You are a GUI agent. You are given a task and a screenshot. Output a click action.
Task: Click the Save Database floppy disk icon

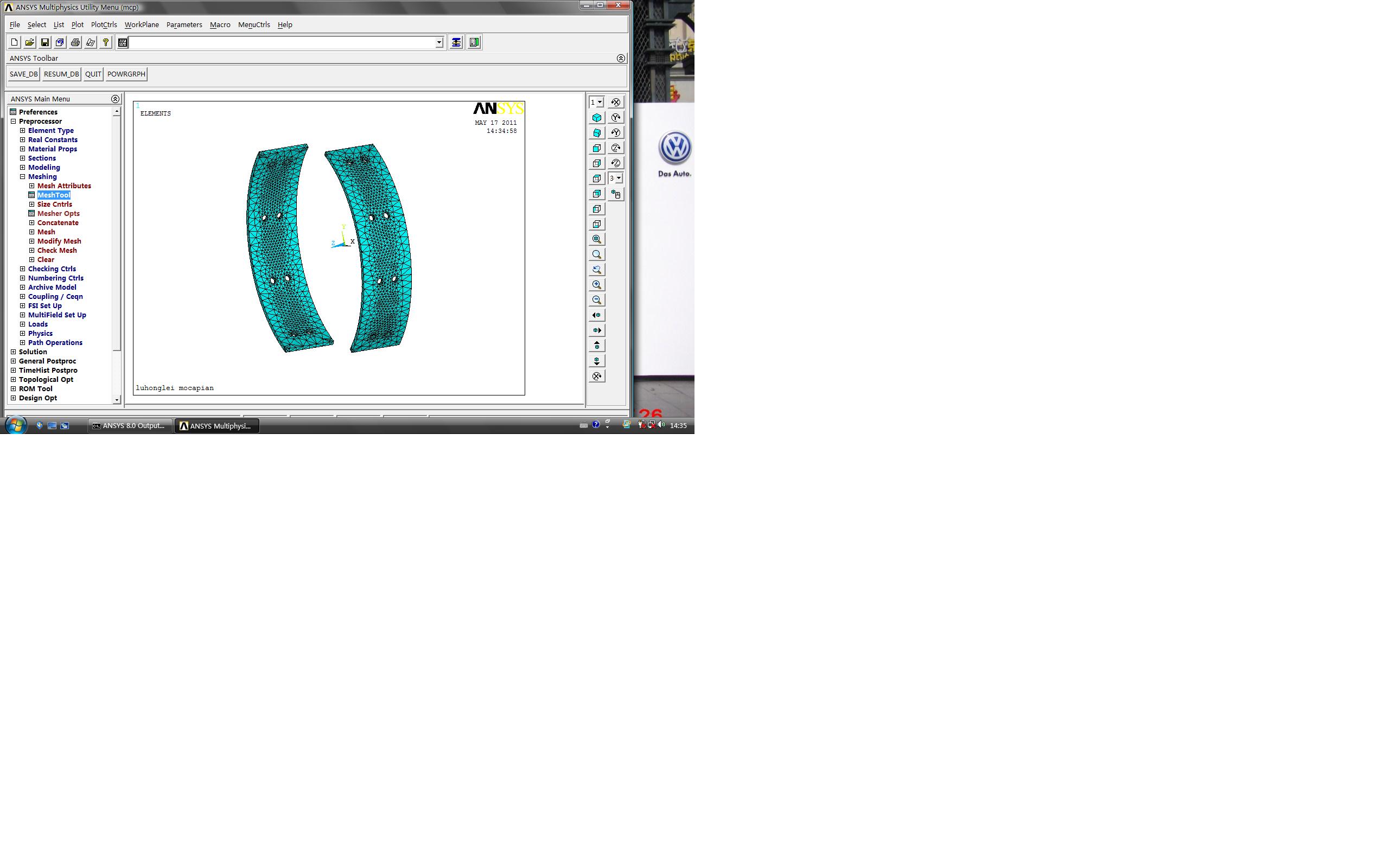pos(45,42)
